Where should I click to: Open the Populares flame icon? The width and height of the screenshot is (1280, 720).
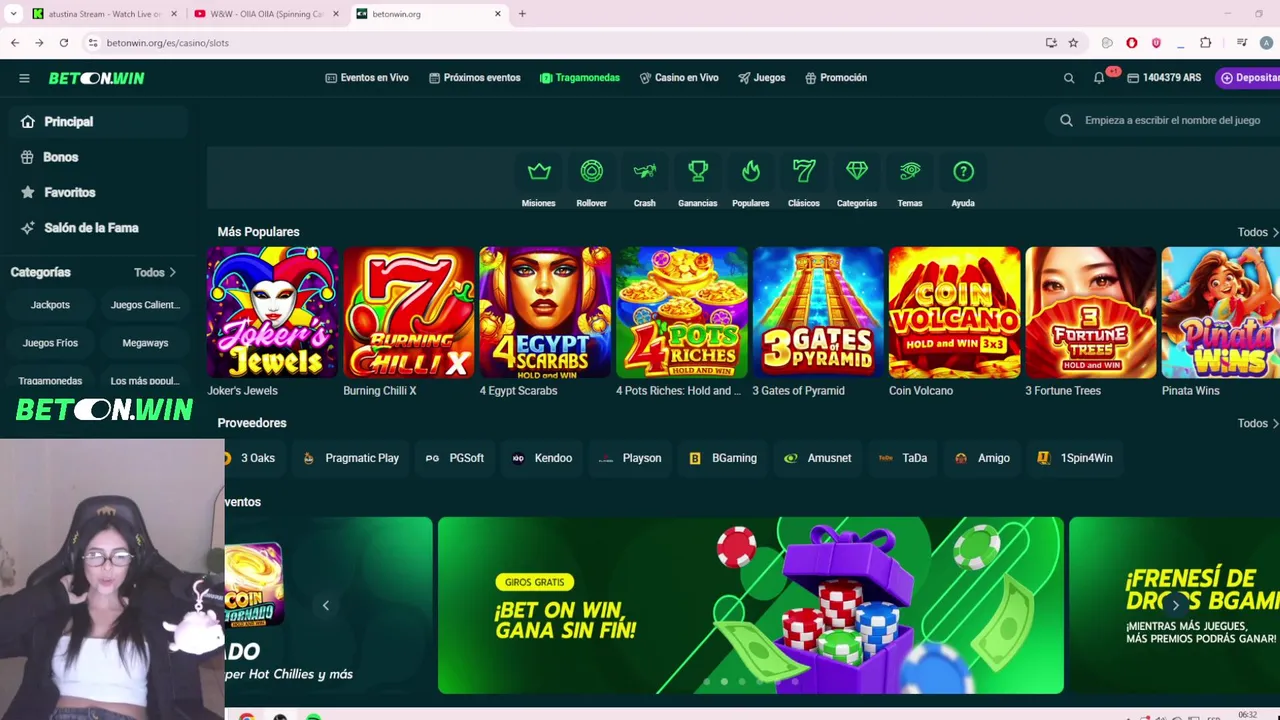tap(751, 172)
